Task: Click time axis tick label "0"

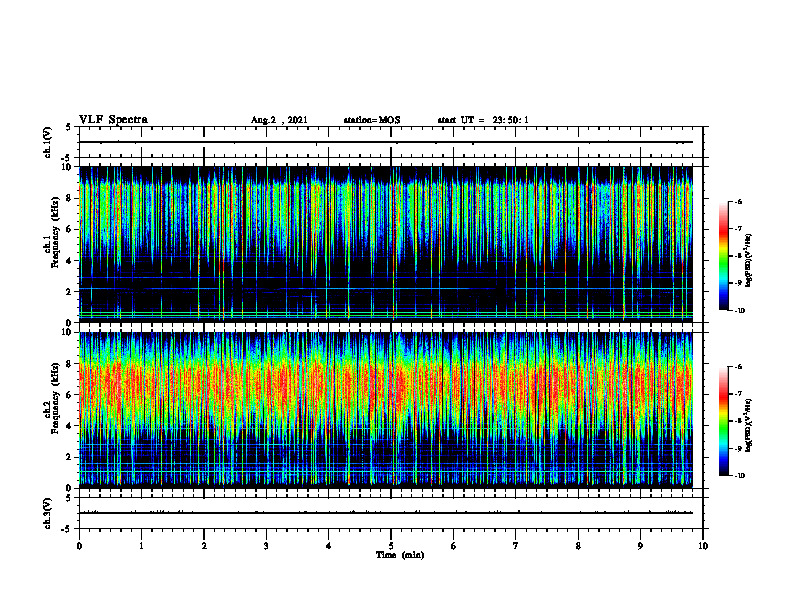Action: coord(79,546)
